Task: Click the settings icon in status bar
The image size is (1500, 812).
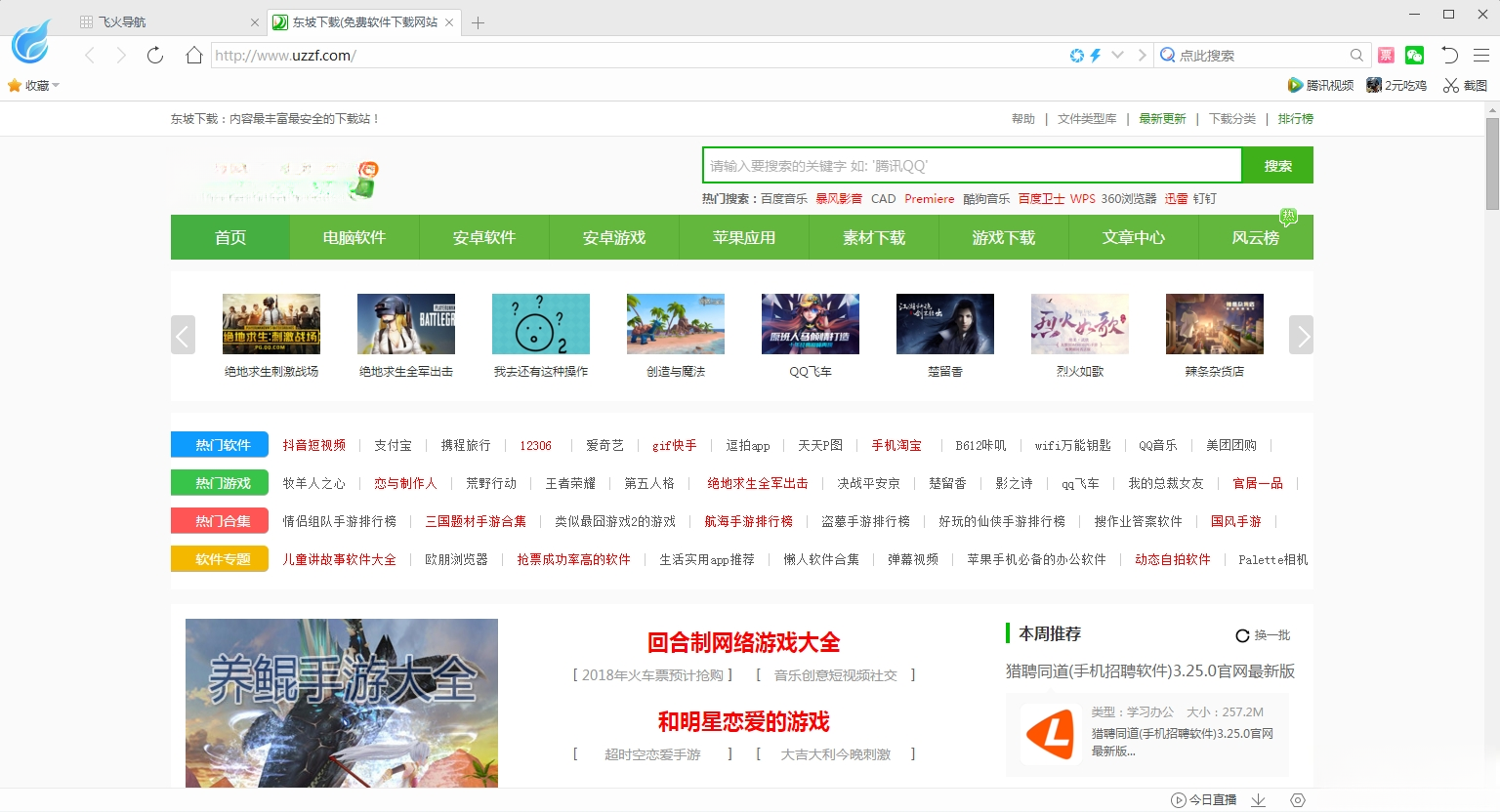Action: (x=1298, y=800)
